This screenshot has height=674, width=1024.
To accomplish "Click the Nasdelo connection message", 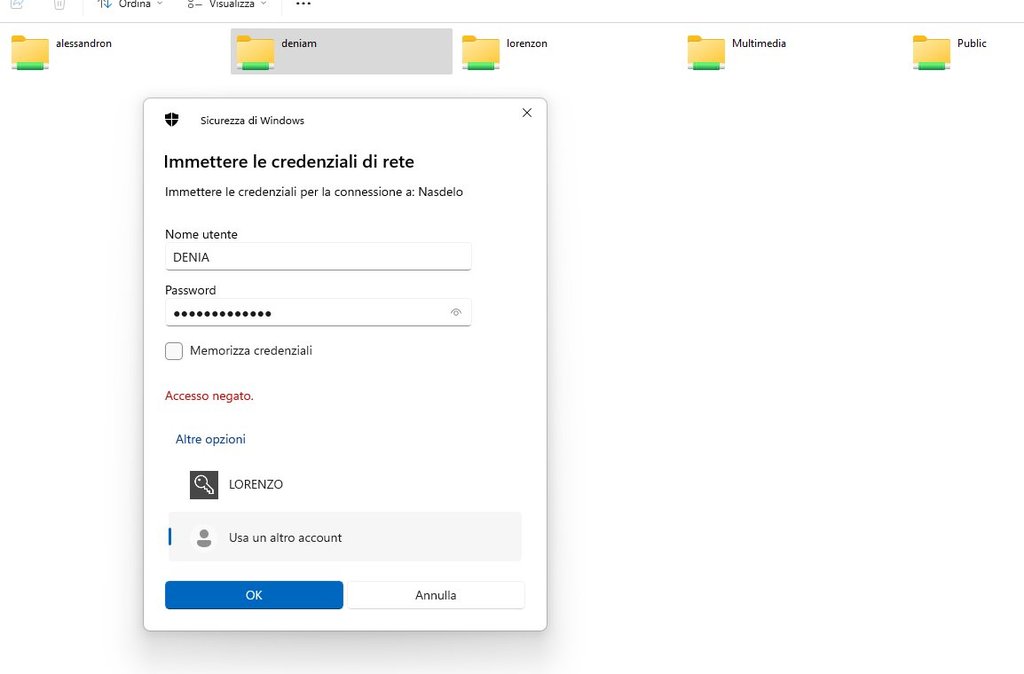I will coord(313,192).
